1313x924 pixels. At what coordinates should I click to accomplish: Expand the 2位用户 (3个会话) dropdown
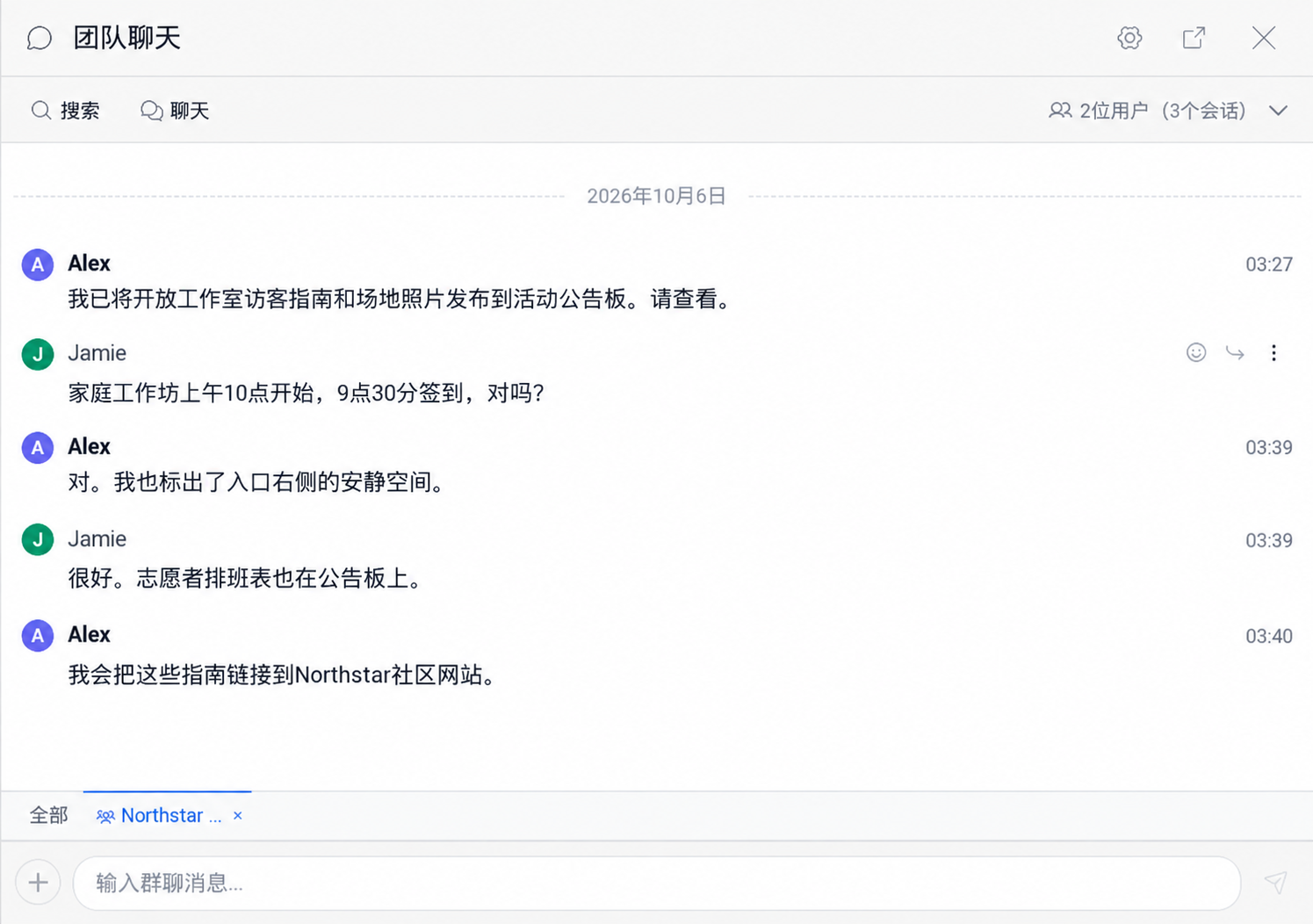pos(1279,111)
